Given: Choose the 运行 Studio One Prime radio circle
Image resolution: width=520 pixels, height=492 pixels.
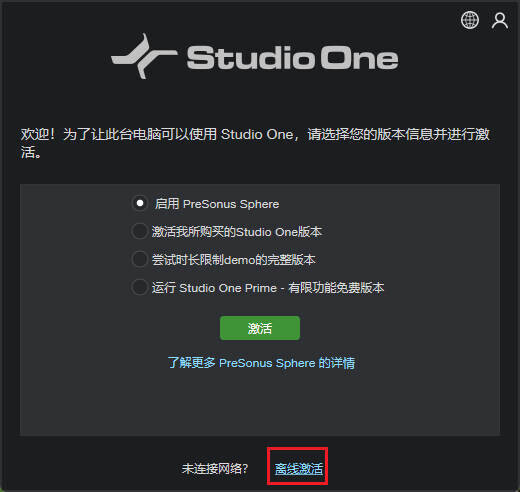Looking at the screenshot, I should (139, 287).
